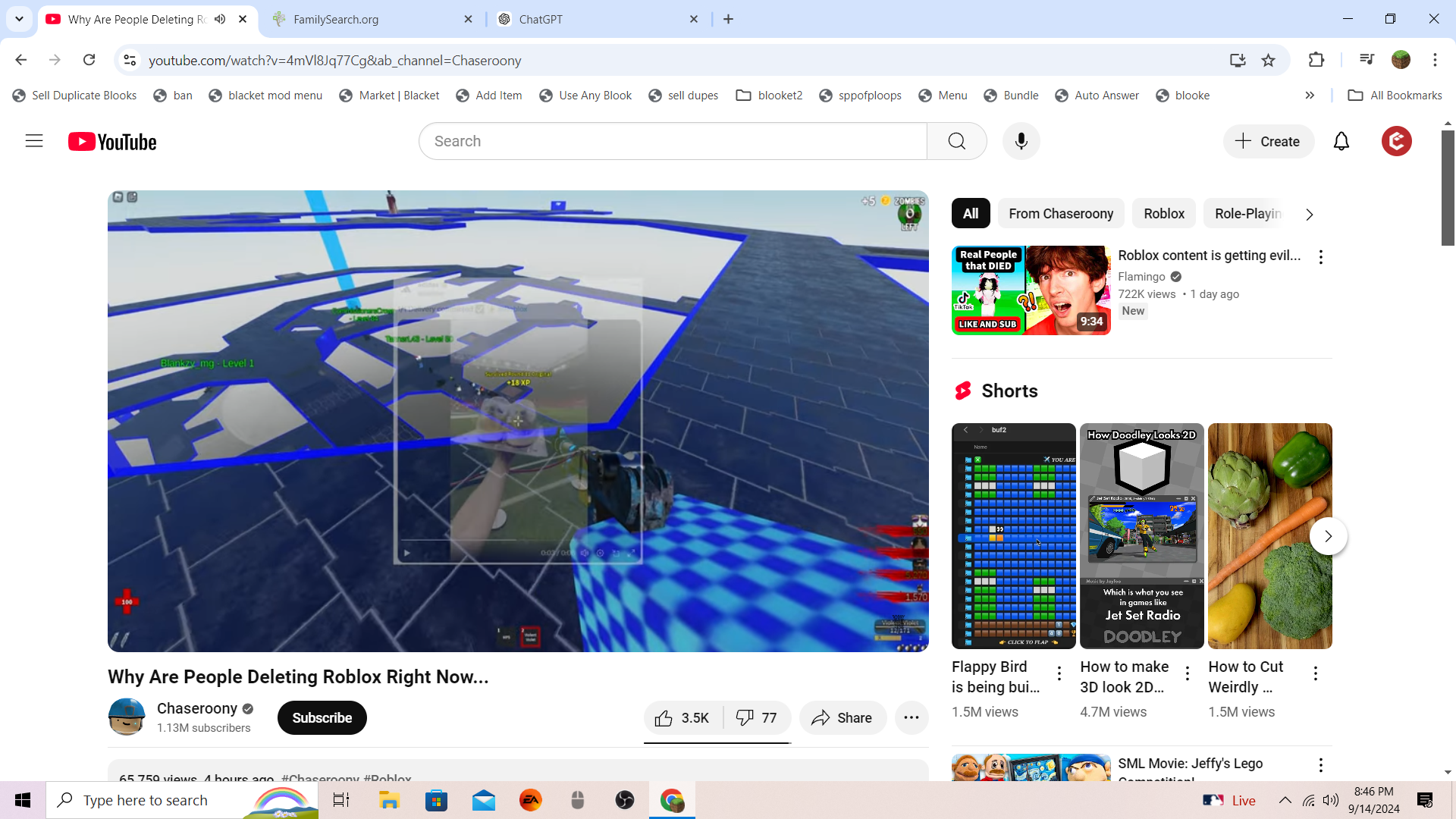Dislike the video (77 thumbs down)

coord(757,718)
